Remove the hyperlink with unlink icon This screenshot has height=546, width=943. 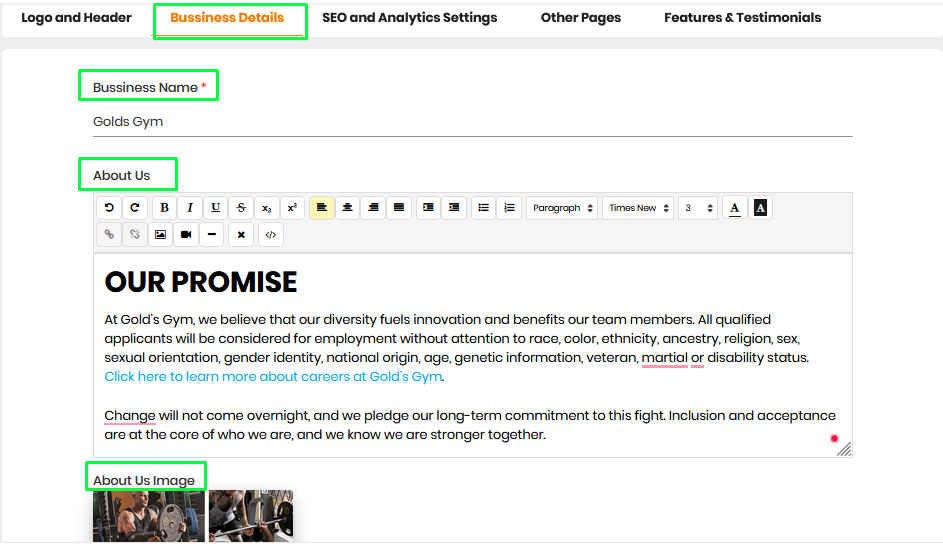[x=135, y=235]
